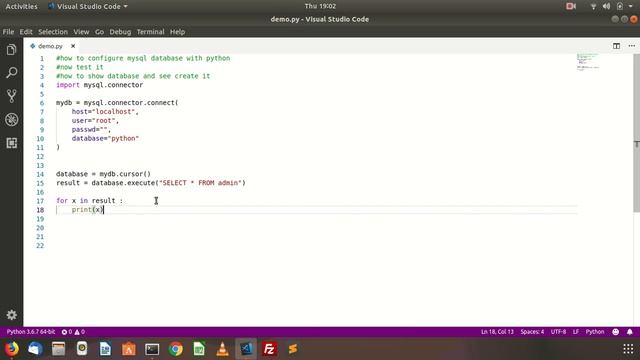This screenshot has height=360, width=640.
Task: Change the LF end-of-line sequence
Action: (x=576, y=332)
